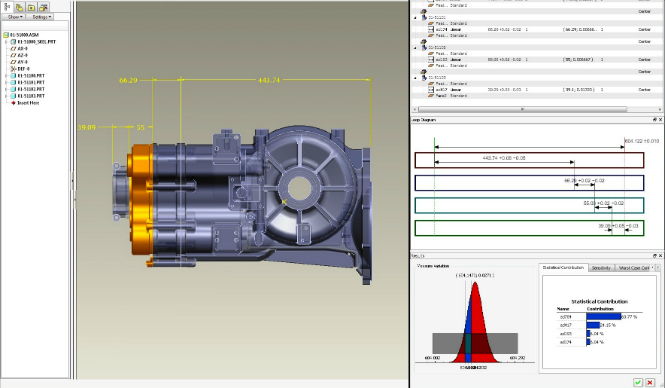Click the 39.09 dimension in viewport
Viewport: 665px width, 388px height.
[87, 127]
